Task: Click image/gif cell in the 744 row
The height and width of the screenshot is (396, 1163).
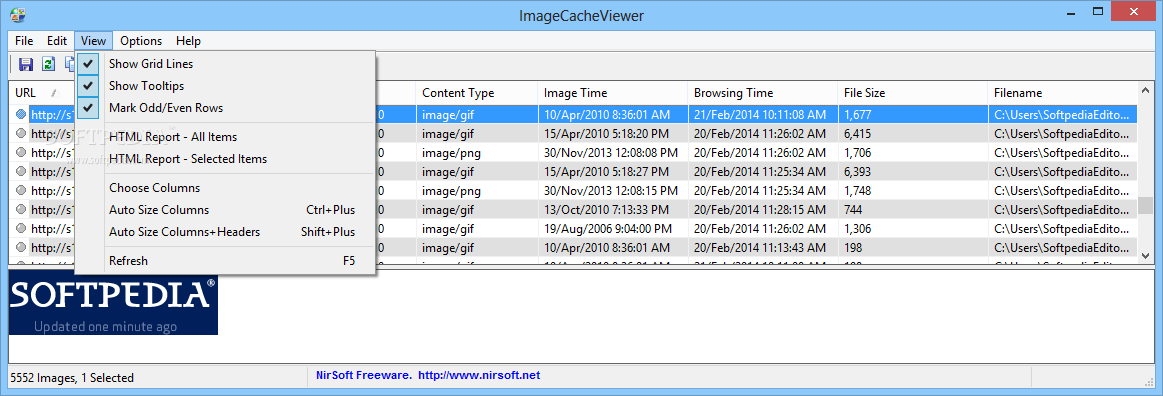Action: pos(447,209)
